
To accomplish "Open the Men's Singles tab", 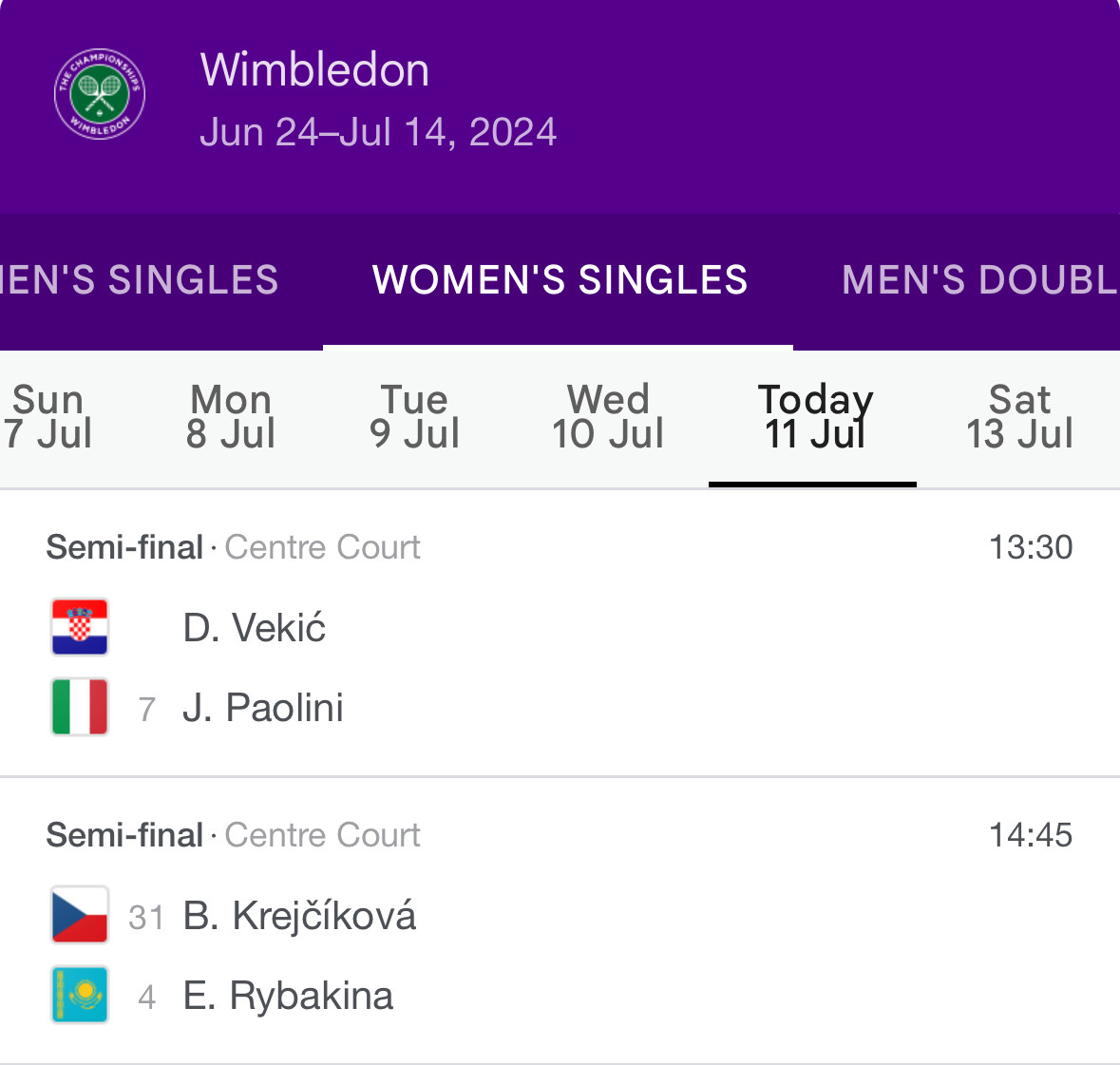I will click(x=141, y=280).
